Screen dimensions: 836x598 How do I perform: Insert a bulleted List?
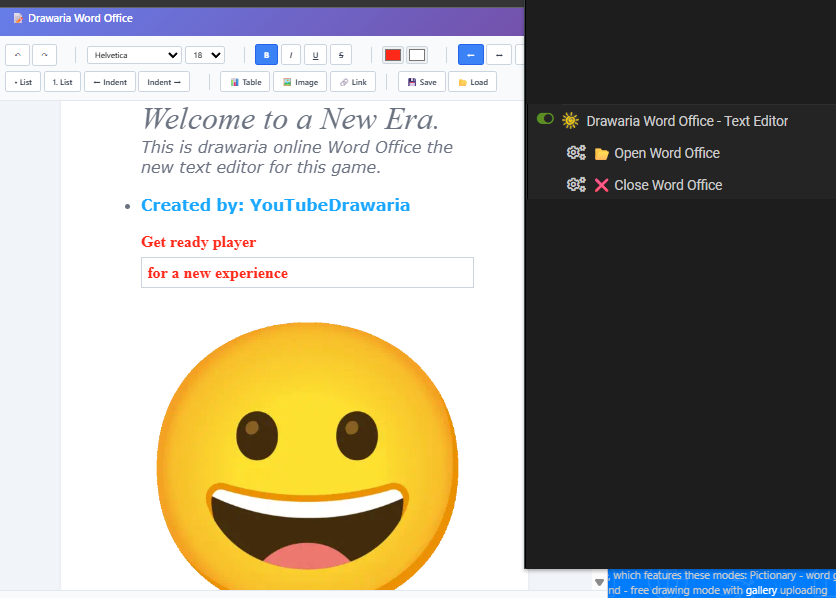(x=23, y=82)
